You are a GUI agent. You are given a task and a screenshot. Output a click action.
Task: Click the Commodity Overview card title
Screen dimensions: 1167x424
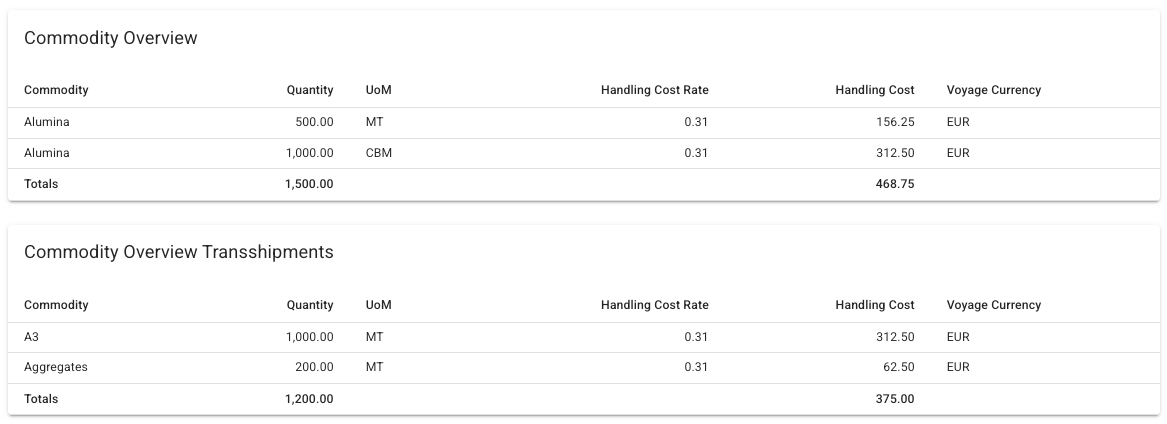111,38
